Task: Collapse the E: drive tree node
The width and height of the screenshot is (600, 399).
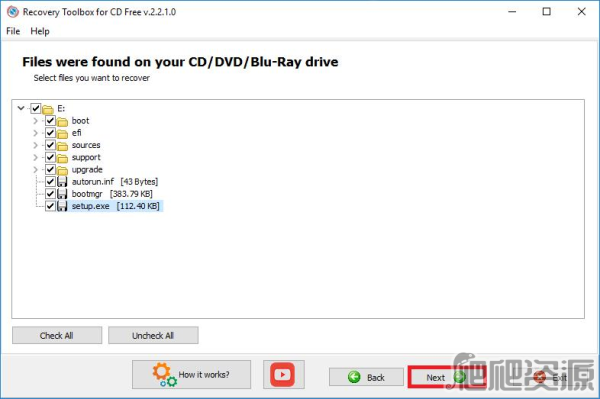Action: pos(21,108)
